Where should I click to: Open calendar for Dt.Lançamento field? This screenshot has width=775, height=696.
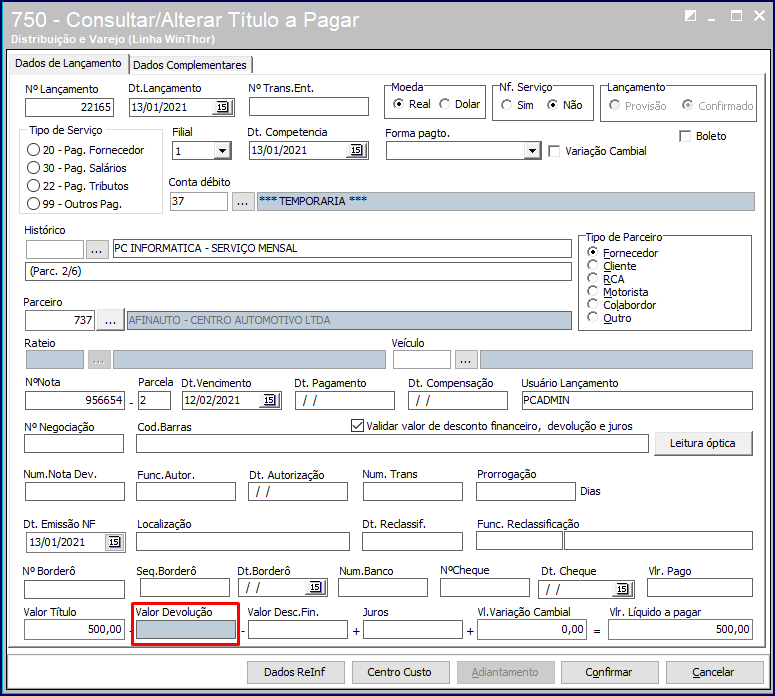click(x=222, y=107)
